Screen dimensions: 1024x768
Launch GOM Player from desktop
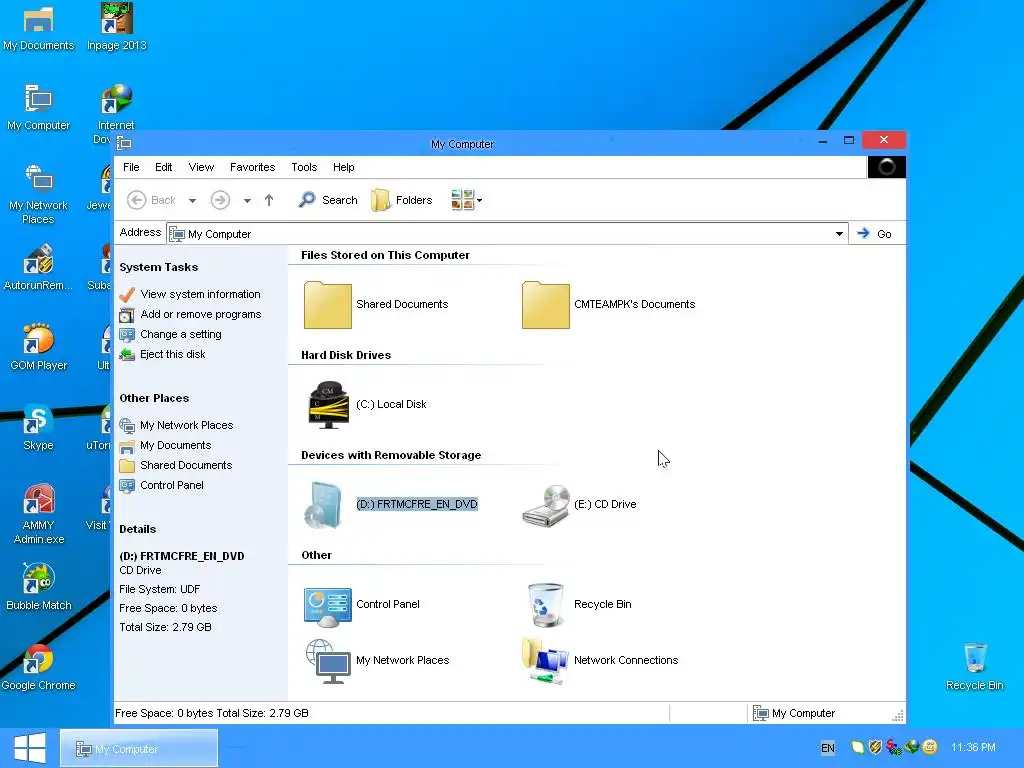(x=39, y=347)
